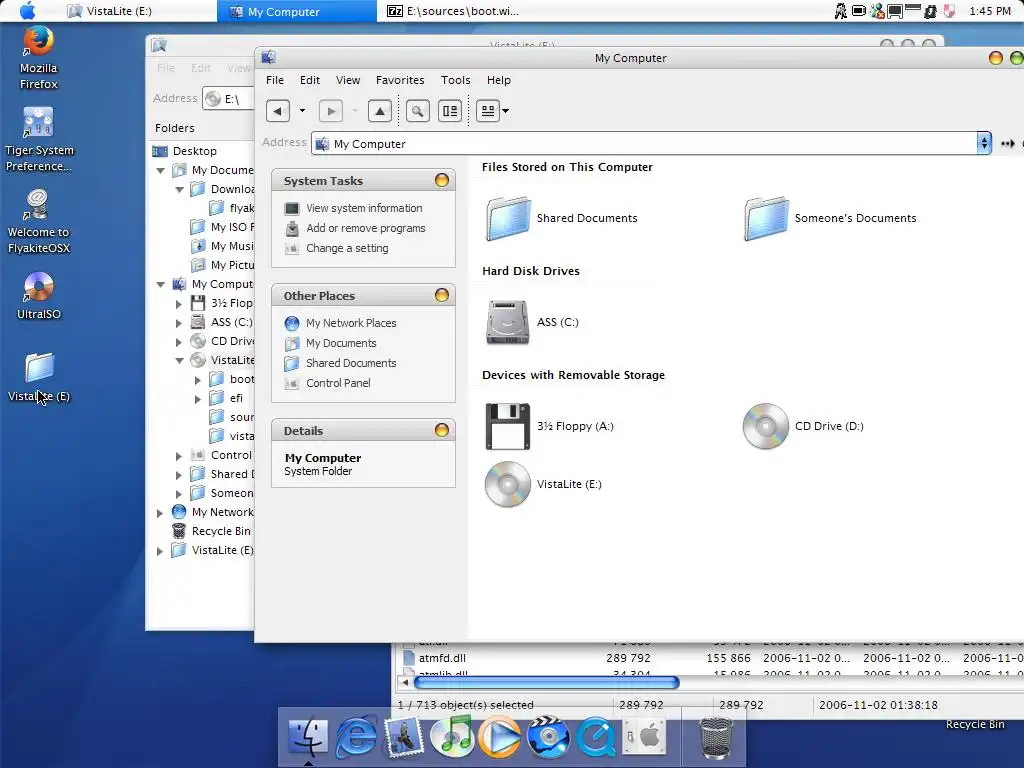Collapse VistaLite tree node in Folders

[180, 360]
